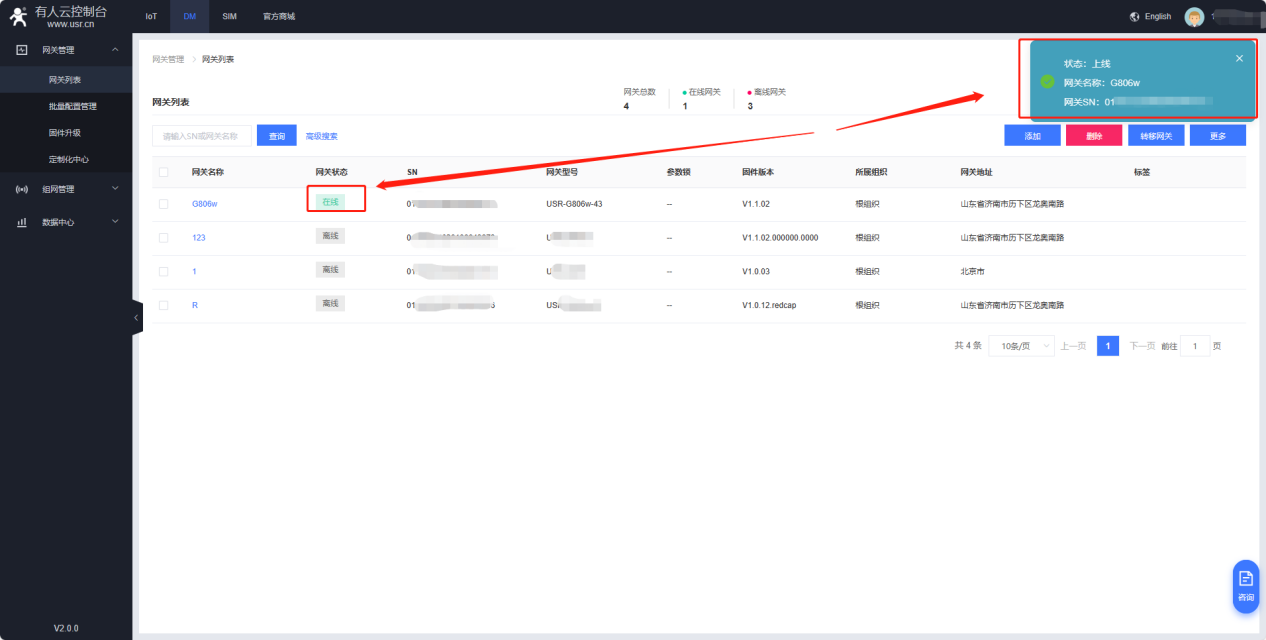Close the 上线 status notification
1266x640 pixels.
coord(1239,58)
